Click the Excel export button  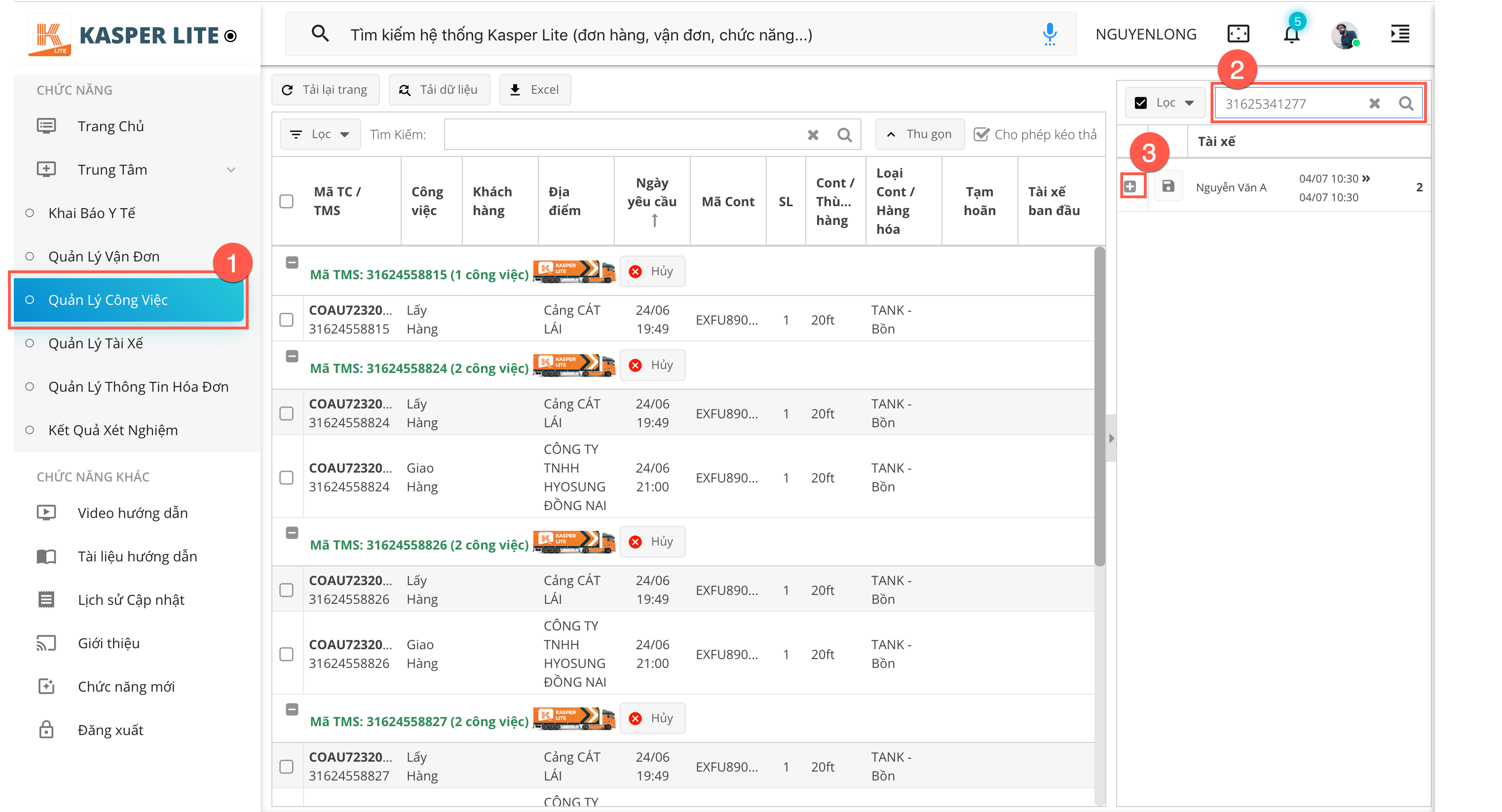click(x=535, y=90)
